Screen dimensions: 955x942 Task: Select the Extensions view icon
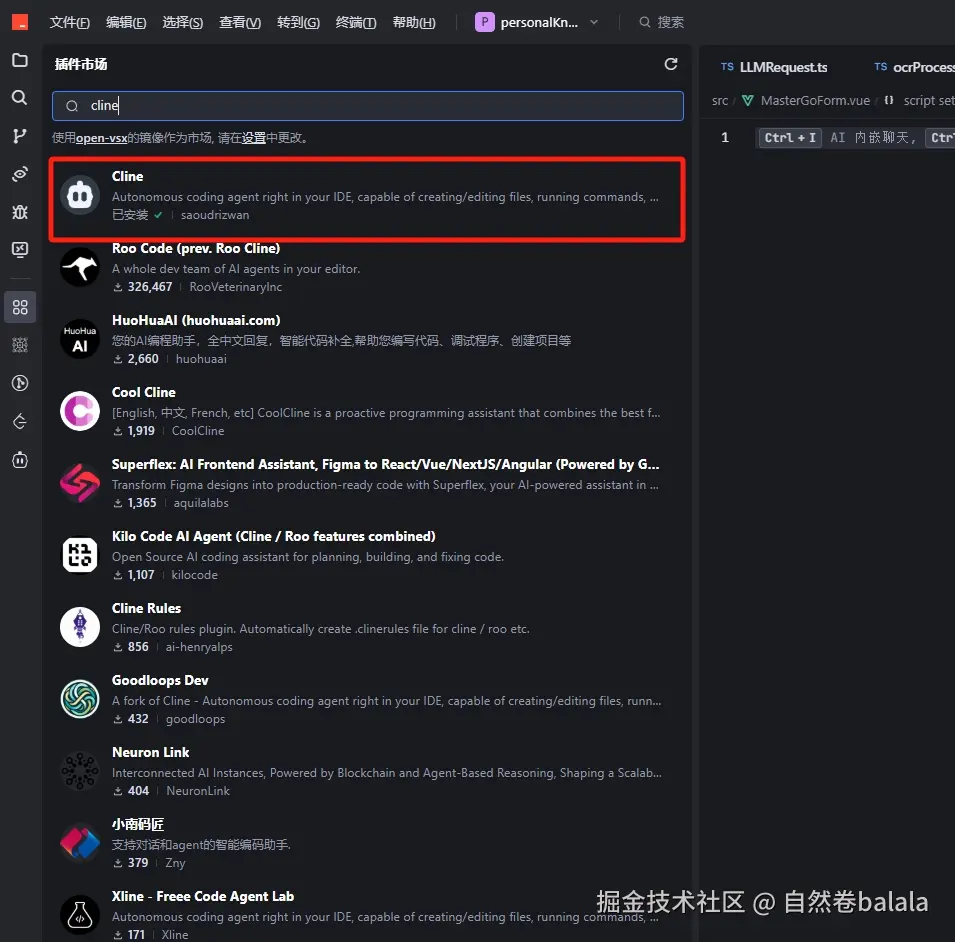pos(20,307)
